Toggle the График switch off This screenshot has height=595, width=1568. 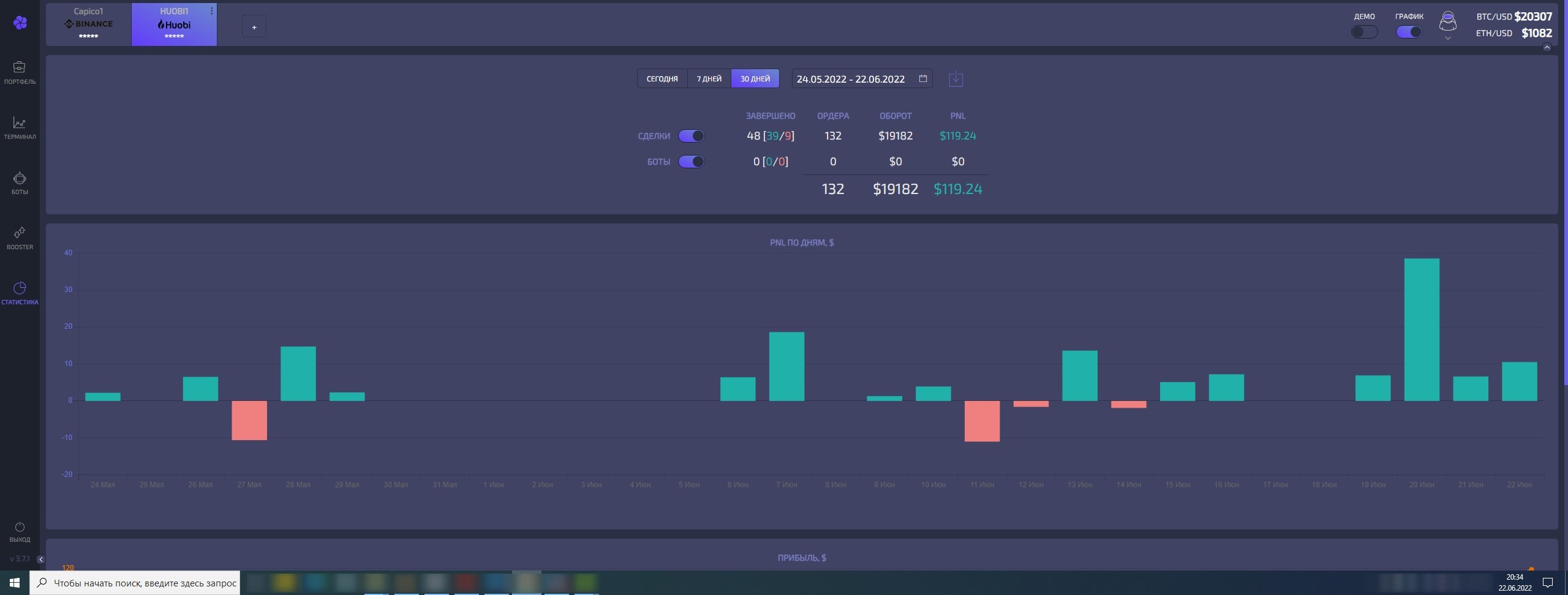click(x=1409, y=32)
